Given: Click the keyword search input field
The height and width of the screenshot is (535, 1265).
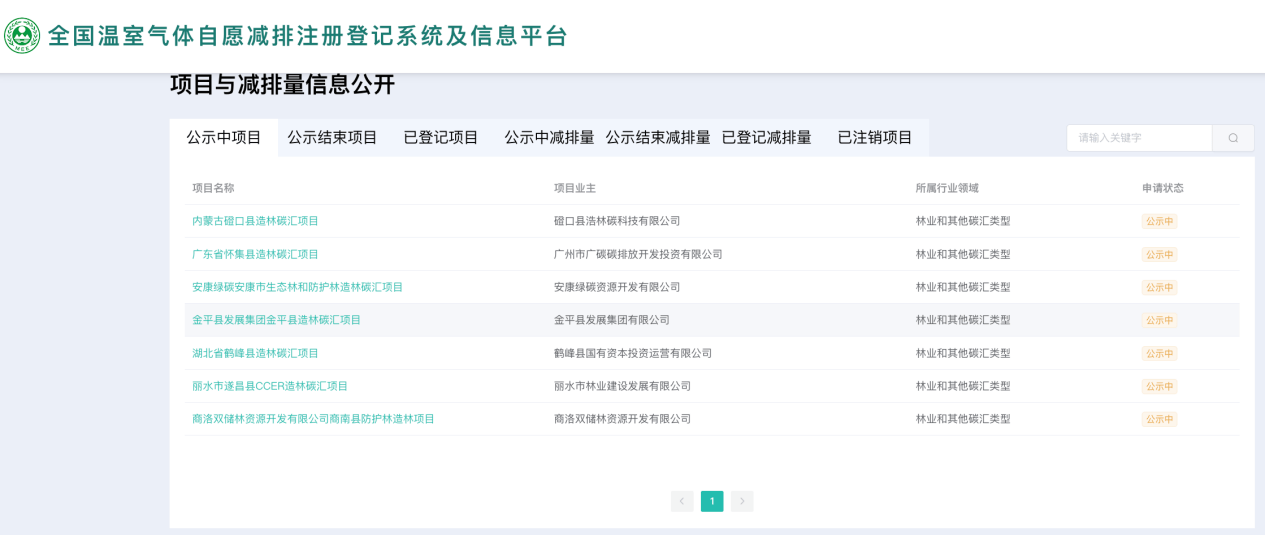Looking at the screenshot, I should (1139, 138).
